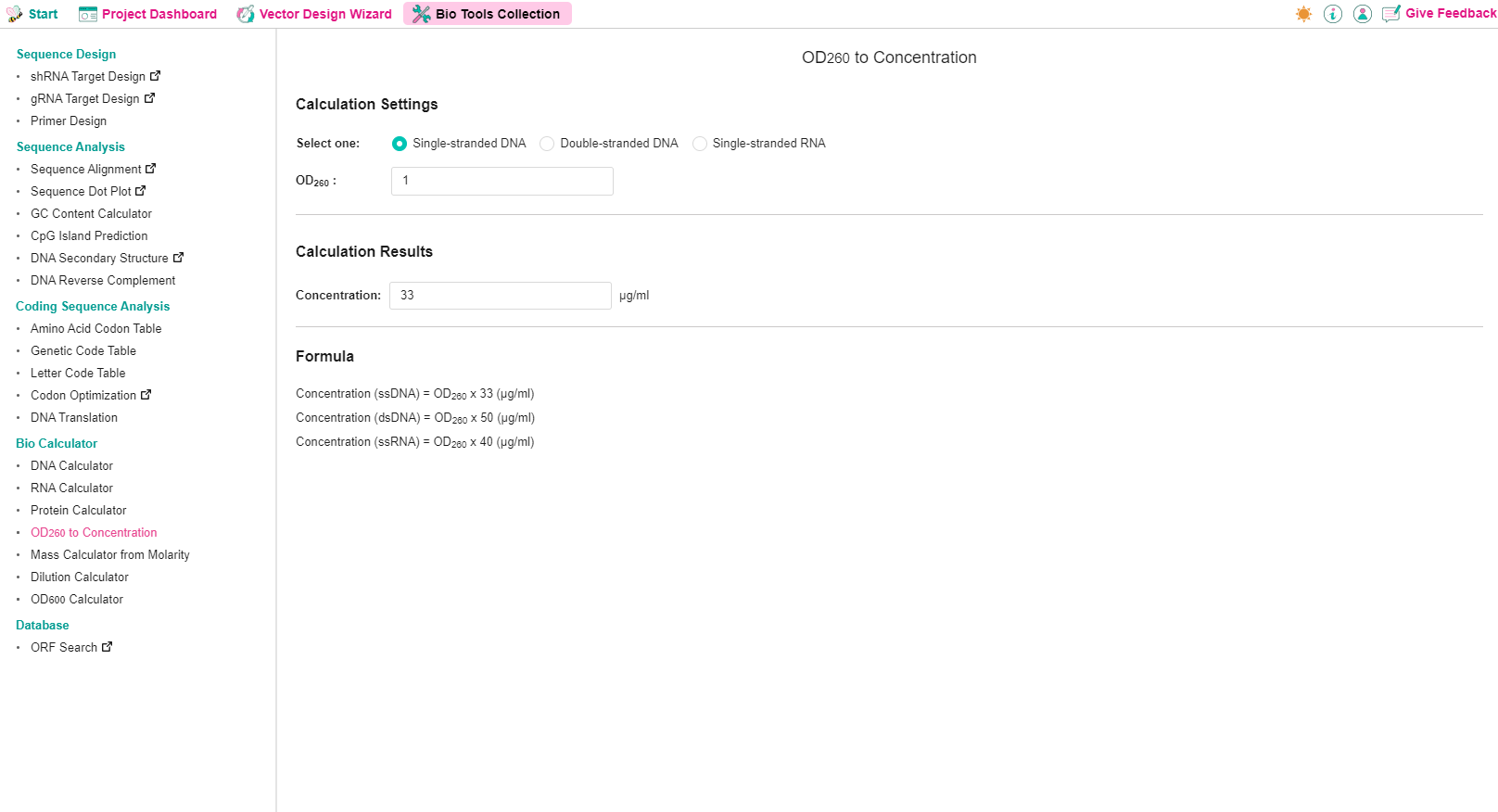Toggle the sun light theme icon
Screen dimensions: 1498x812
click(1303, 14)
